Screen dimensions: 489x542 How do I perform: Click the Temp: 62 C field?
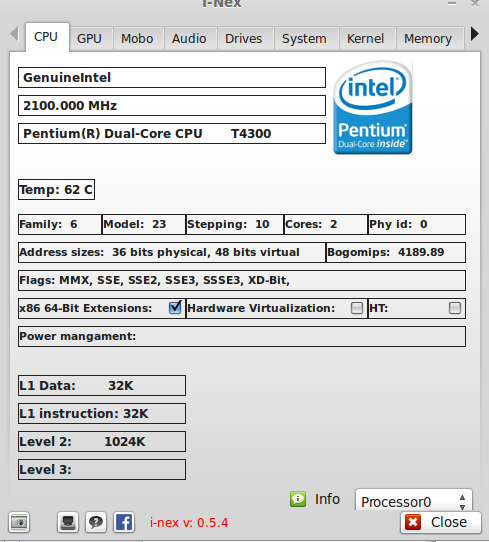[x=56, y=189]
